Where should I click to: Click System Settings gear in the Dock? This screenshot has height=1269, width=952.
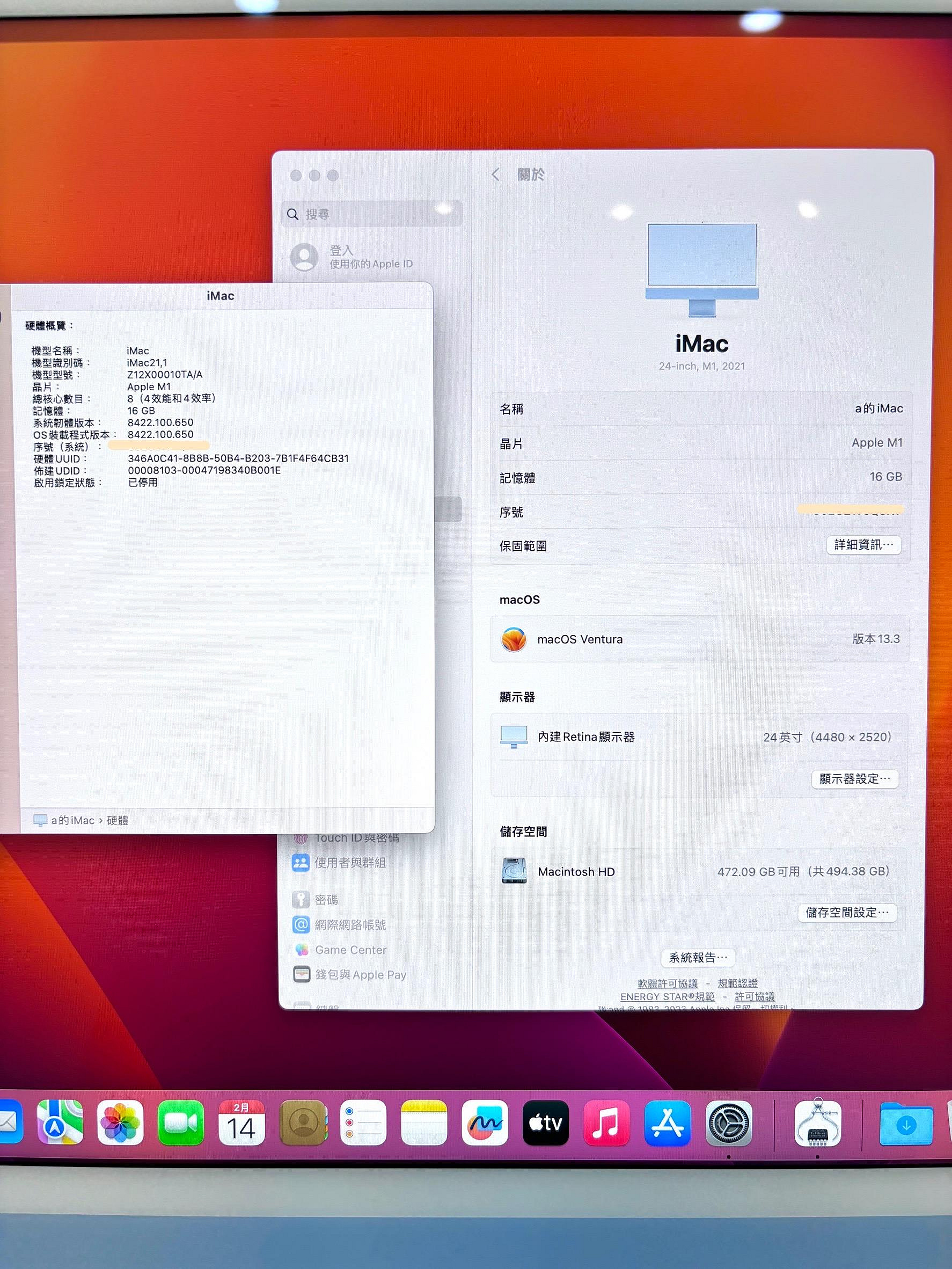pos(728,1122)
